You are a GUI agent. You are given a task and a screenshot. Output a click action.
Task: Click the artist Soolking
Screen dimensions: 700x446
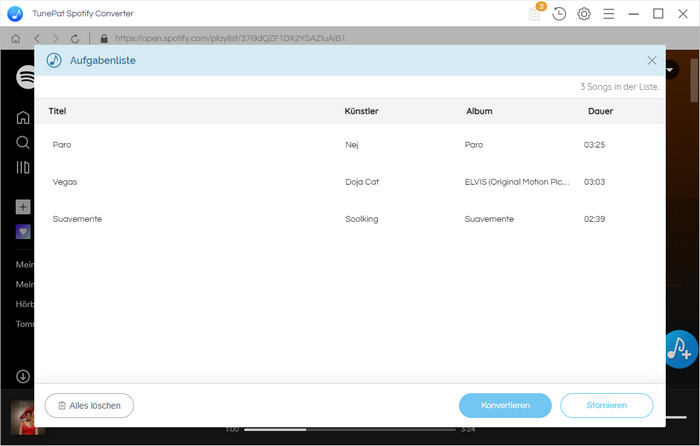pyautogui.click(x=362, y=219)
